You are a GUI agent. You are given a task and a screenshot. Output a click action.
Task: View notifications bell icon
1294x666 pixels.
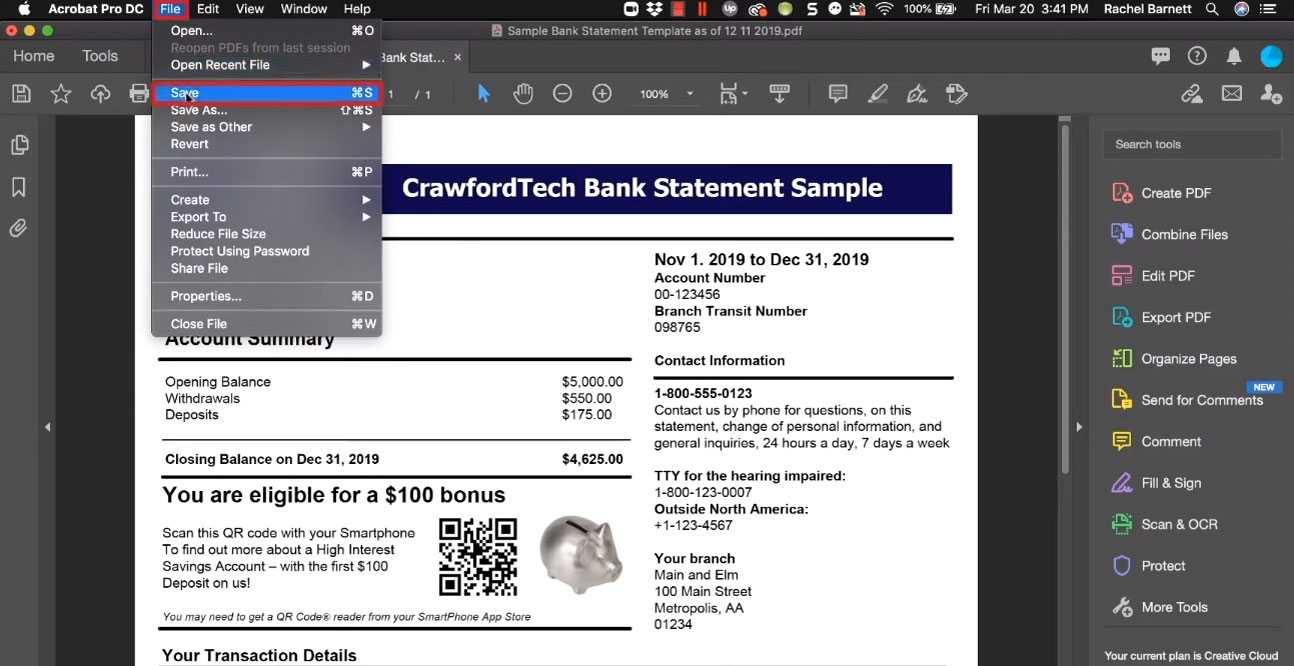click(1234, 56)
